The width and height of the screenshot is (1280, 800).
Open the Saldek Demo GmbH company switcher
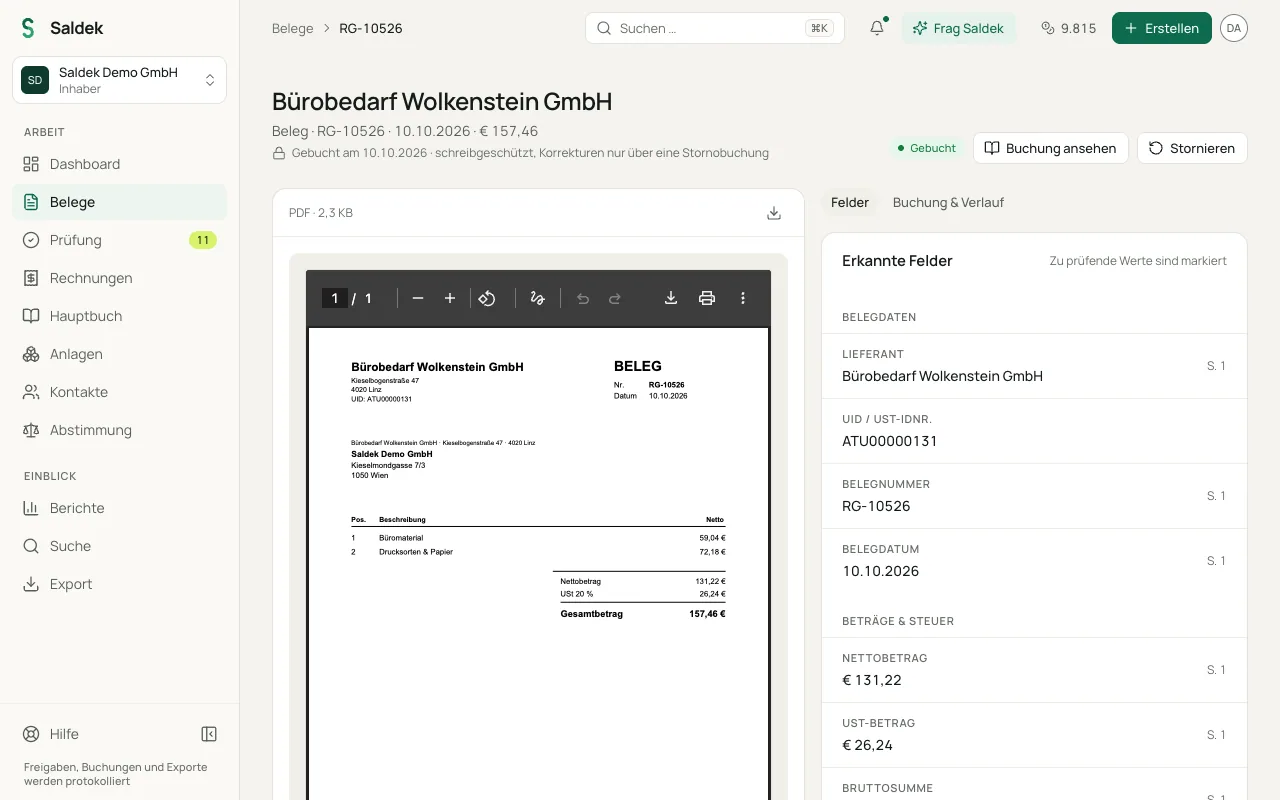[120, 80]
